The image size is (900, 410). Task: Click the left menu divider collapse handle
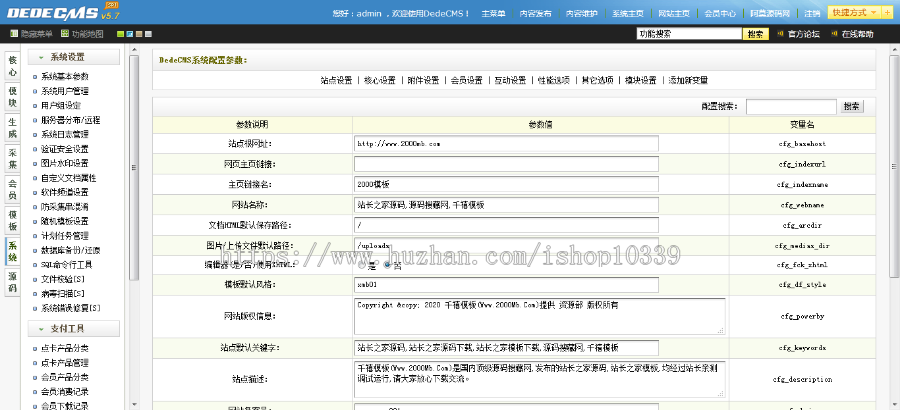click(134, 168)
